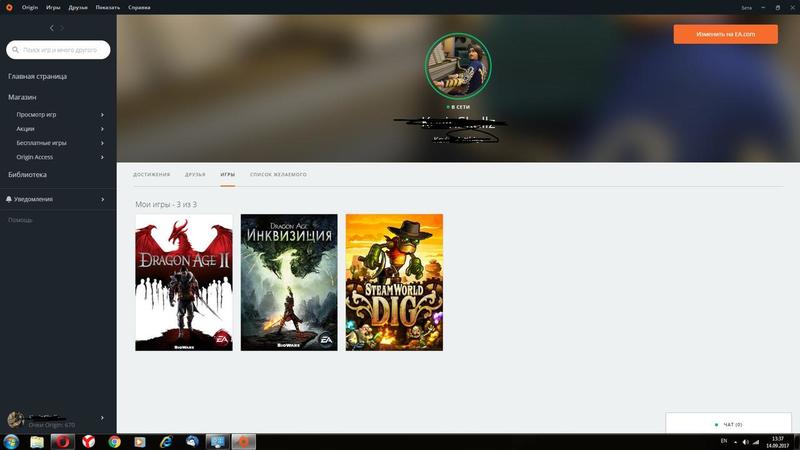Viewport: 800px width, 450px height.
Task: Click the monitor app taskbar icon
Action: click(217, 442)
